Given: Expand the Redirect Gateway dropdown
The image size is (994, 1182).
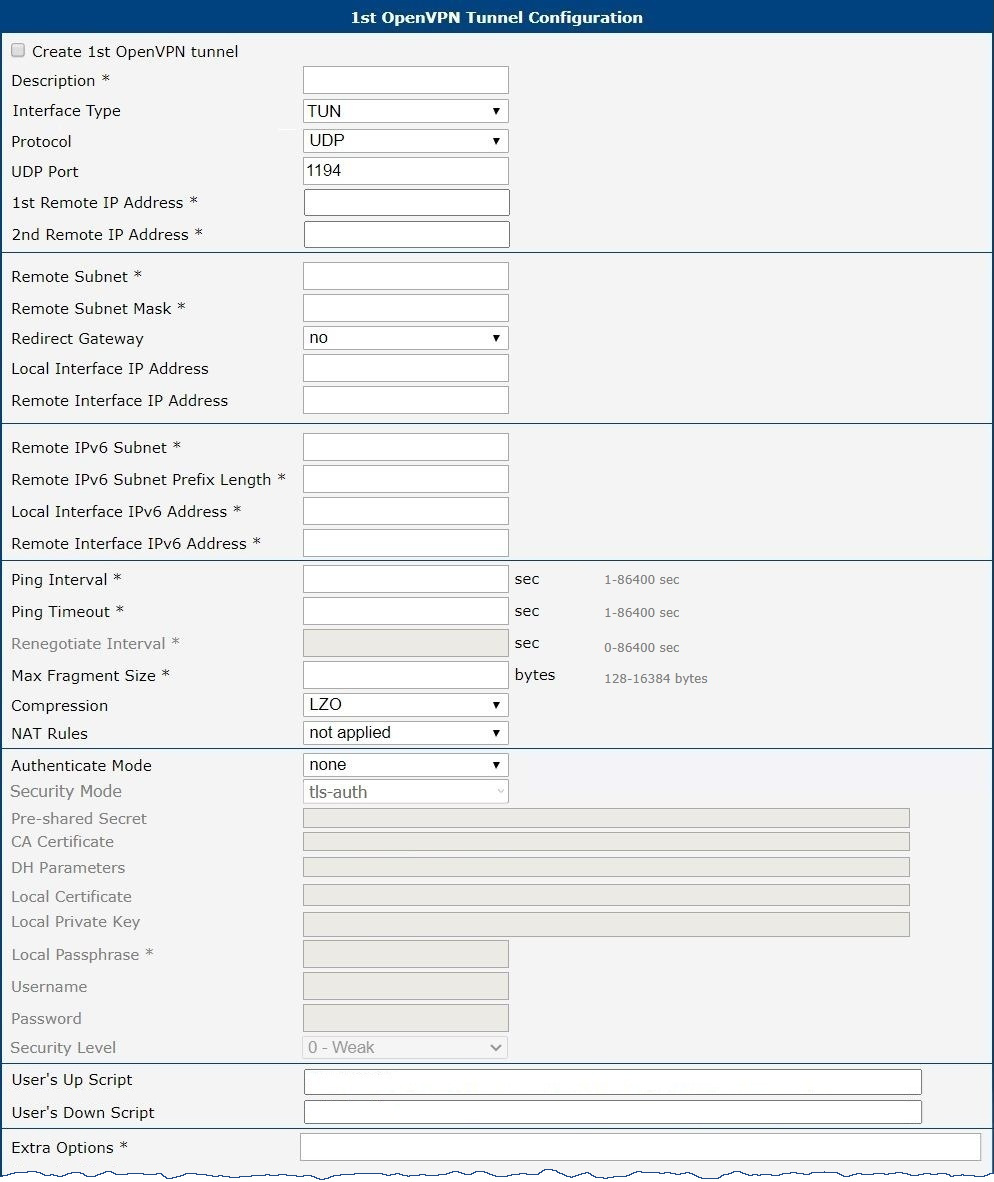Looking at the screenshot, I should 405,338.
